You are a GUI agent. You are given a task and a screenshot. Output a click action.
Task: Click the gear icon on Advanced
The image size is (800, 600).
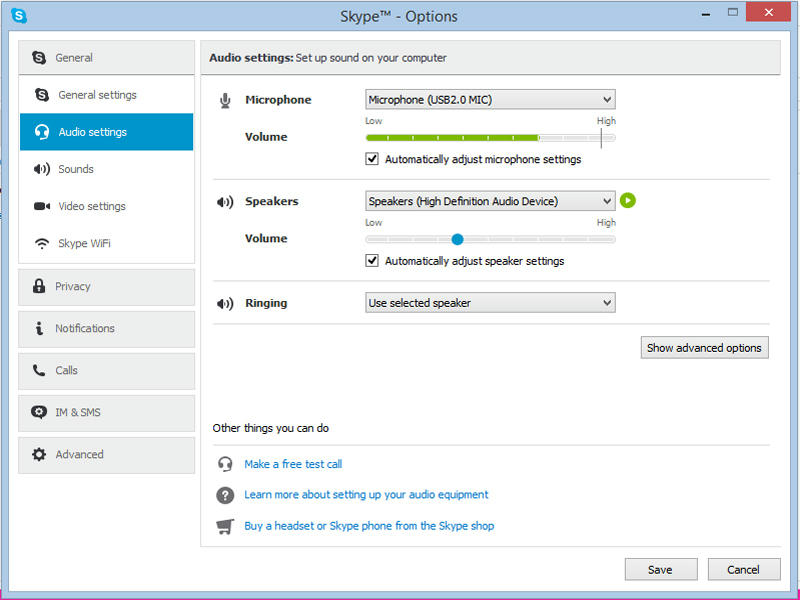(39, 454)
